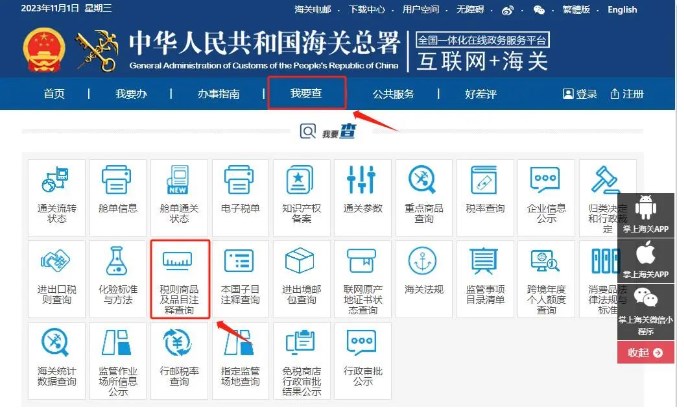Viewport: 684px width, 417px height.
Task: Click the 中华人民共和国海关总署 site title
Action: tap(264, 43)
